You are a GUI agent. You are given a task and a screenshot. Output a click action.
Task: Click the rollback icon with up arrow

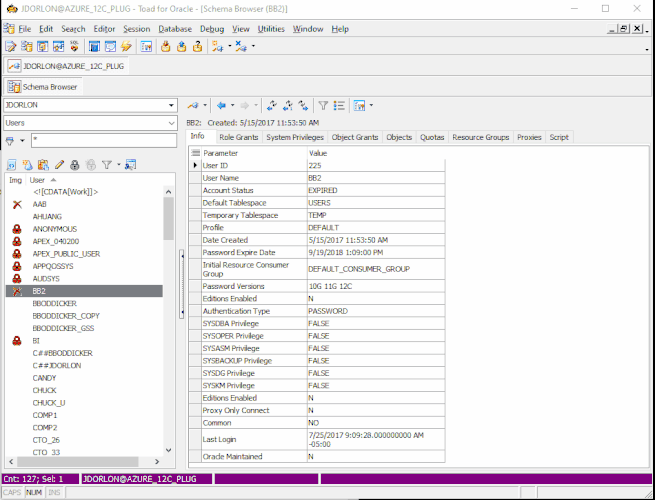(x=182, y=46)
